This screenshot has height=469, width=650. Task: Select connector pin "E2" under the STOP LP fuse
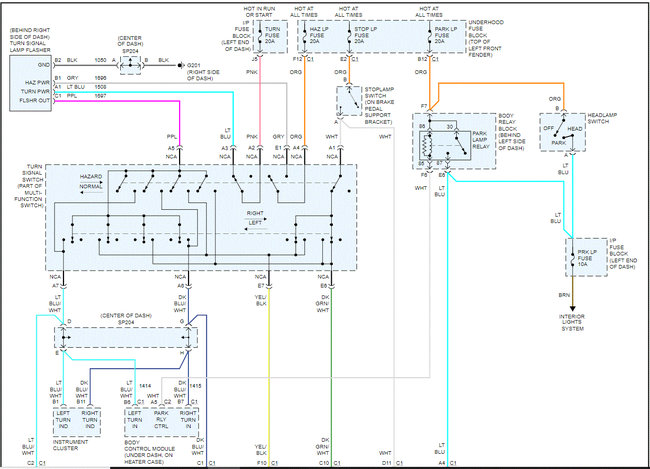point(344,59)
